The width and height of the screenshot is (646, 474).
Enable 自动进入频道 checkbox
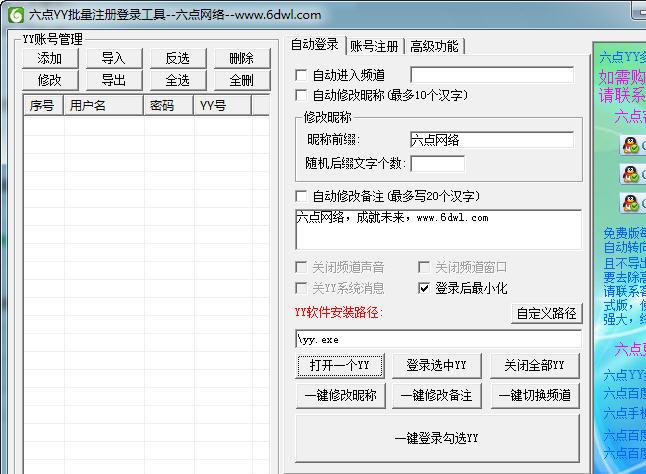[x=302, y=75]
